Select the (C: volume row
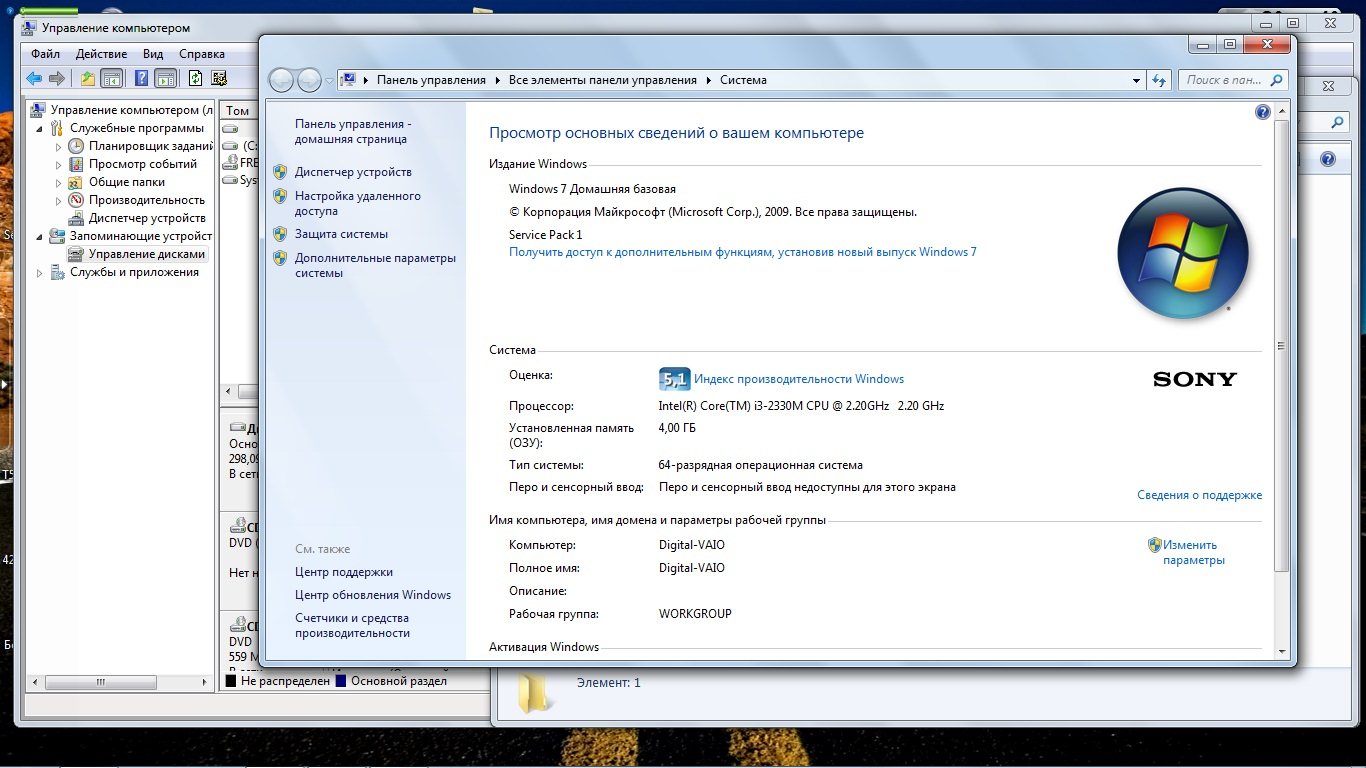The height and width of the screenshot is (768, 1366). (x=239, y=146)
